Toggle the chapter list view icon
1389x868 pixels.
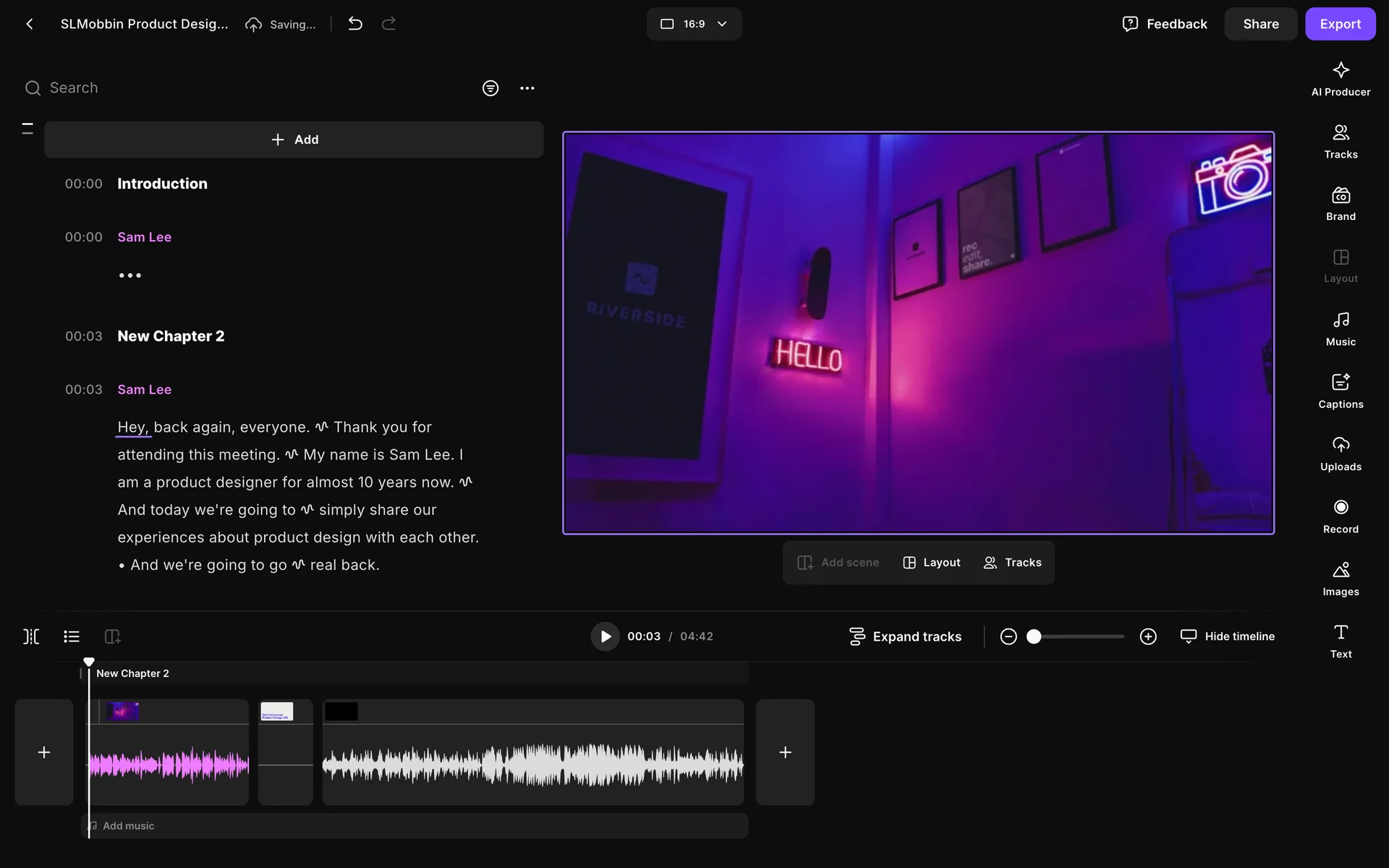click(x=71, y=637)
